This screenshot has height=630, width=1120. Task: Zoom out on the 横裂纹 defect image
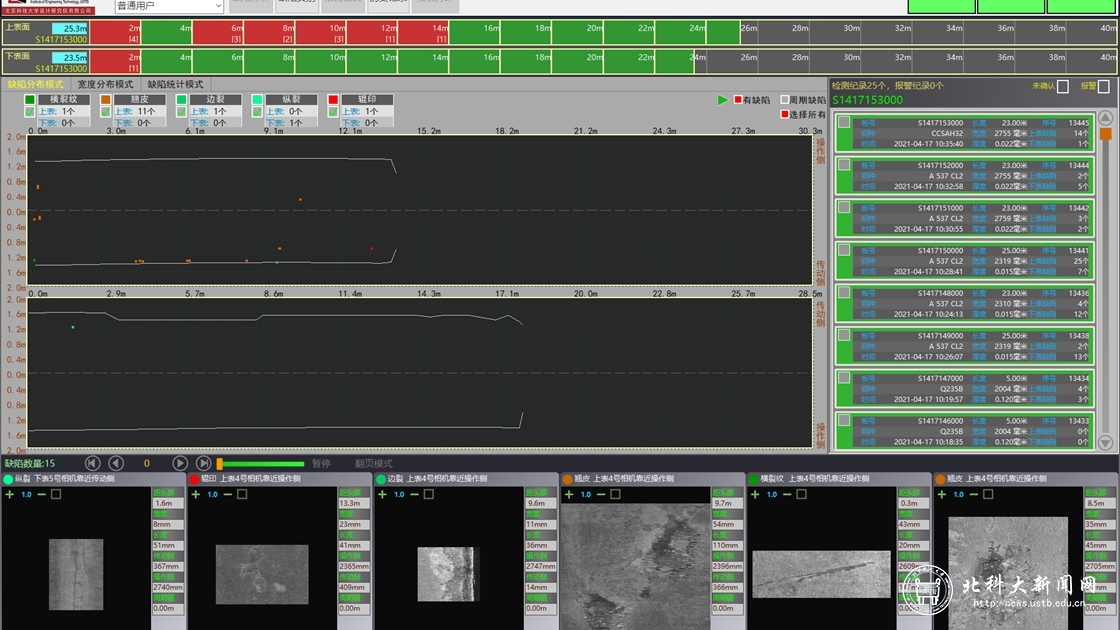point(787,494)
